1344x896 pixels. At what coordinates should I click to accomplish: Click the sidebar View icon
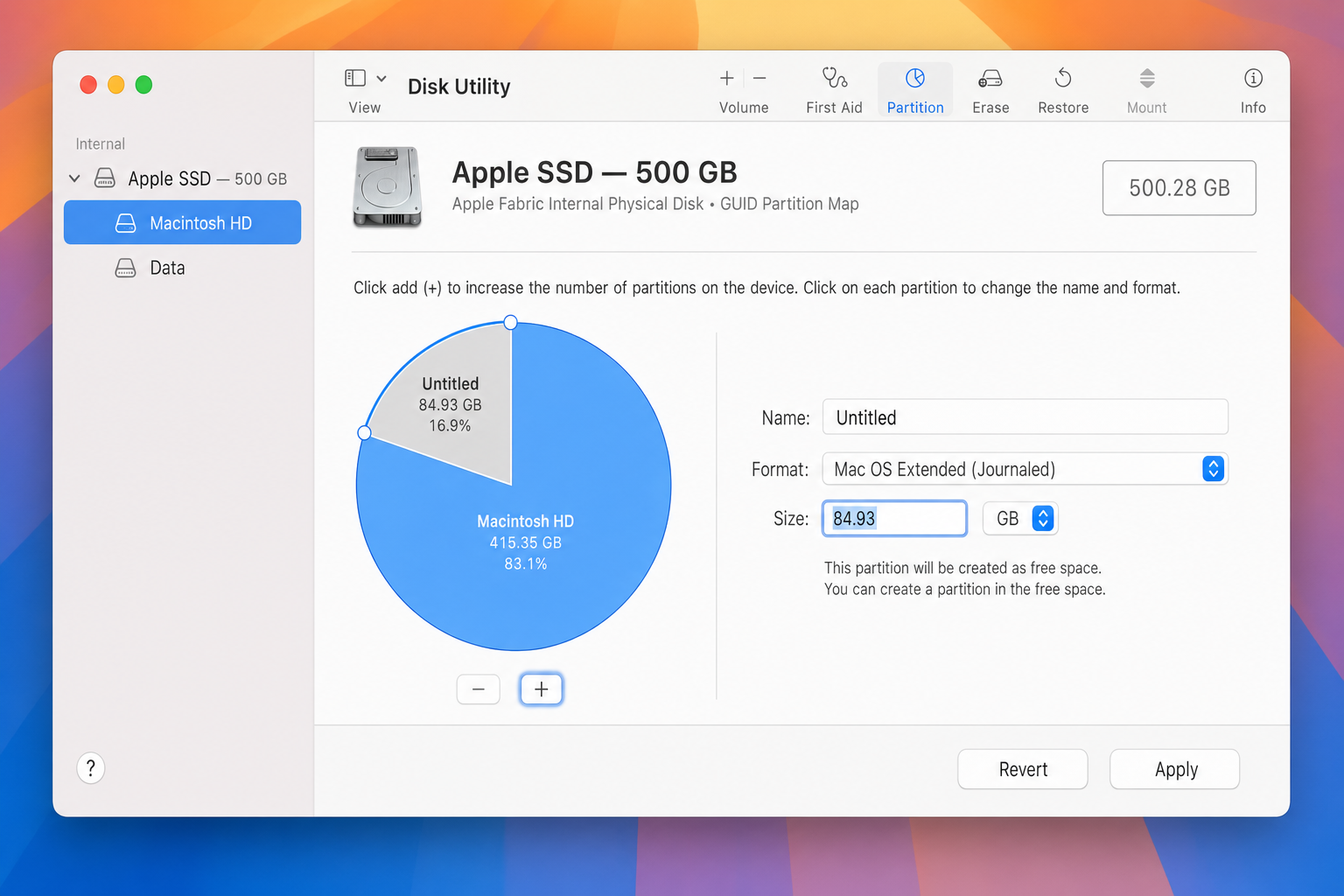click(x=355, y=78)
